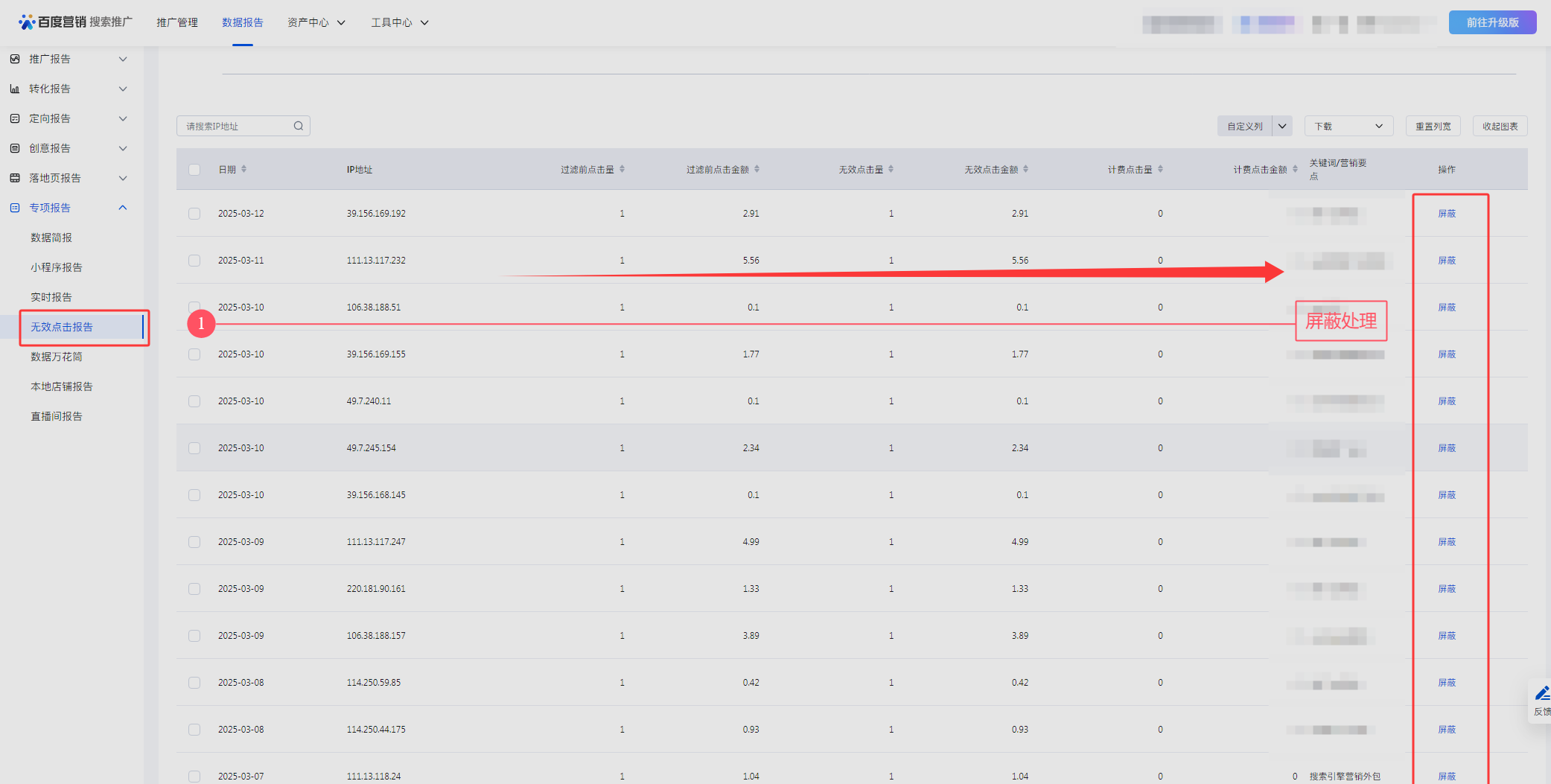Open the feedback pen icon at right edge

[1543, 694]
